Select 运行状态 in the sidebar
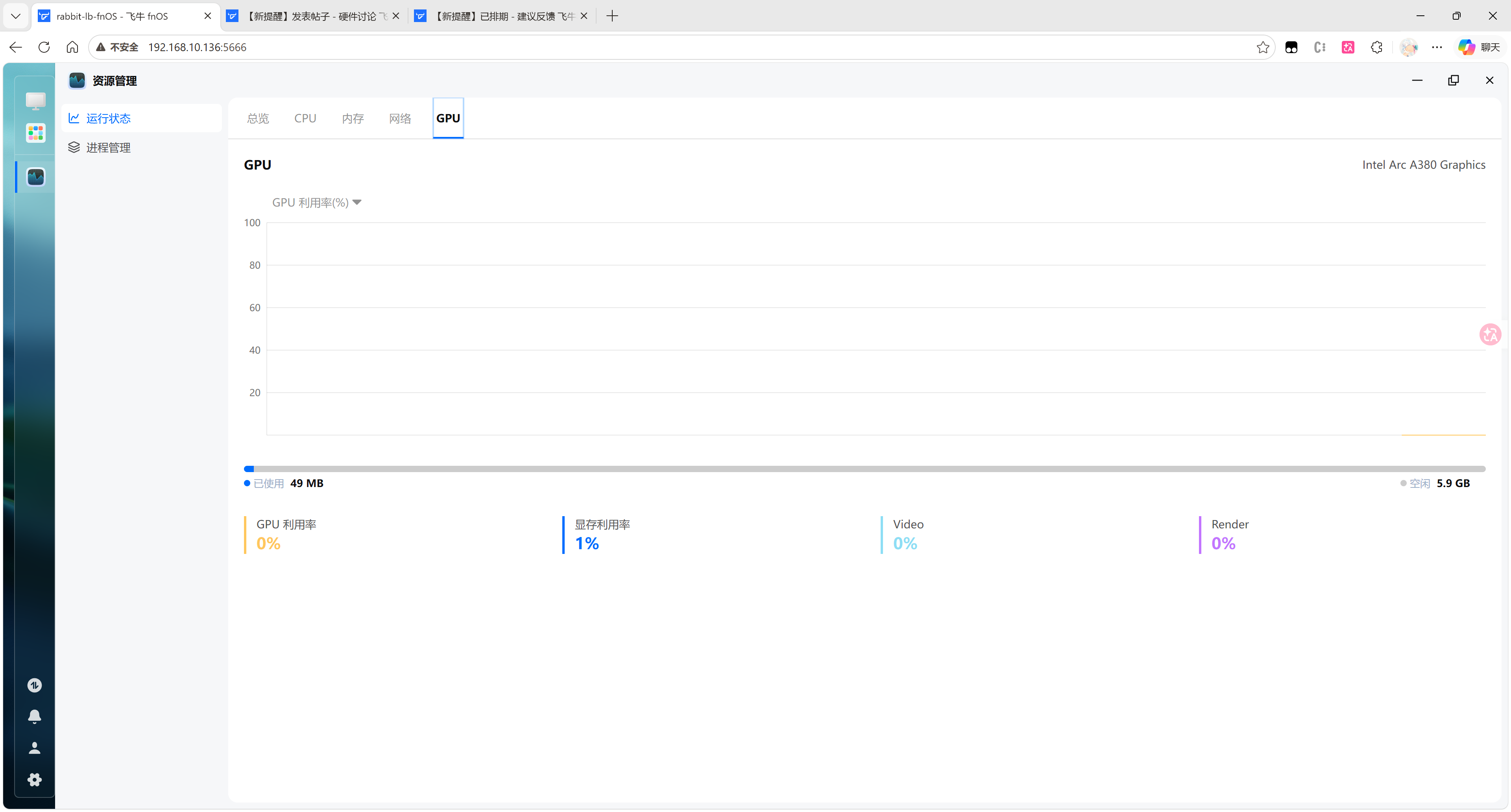 [x=108, y=118]
